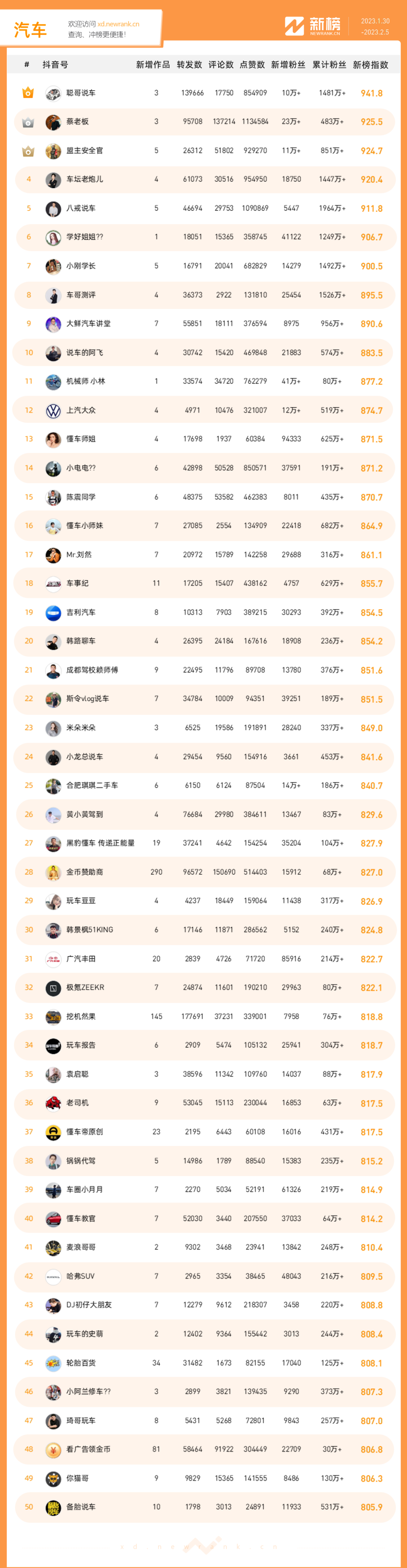Click the 广汽丰田 Toyota logo avatar
Image resolution: width=407 pixels, height=1568 pixels.
click(x=54, y=959)
